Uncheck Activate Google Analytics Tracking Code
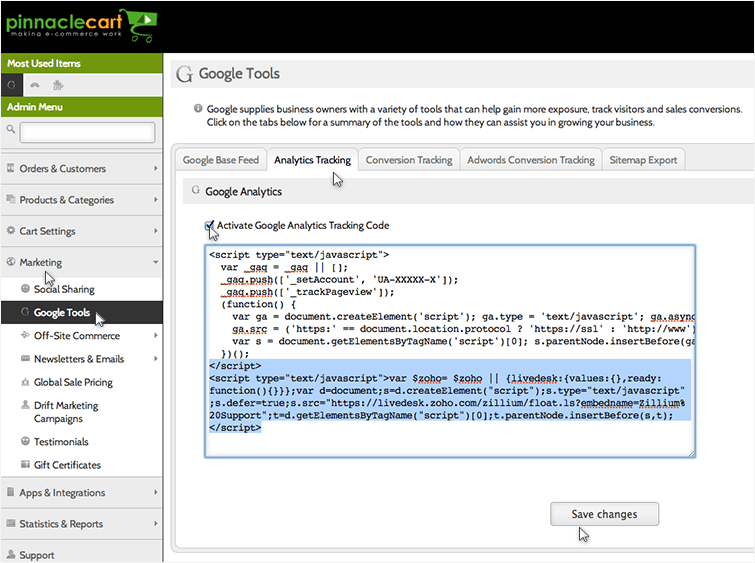755x563 pixels. click(x=208, y=225)
